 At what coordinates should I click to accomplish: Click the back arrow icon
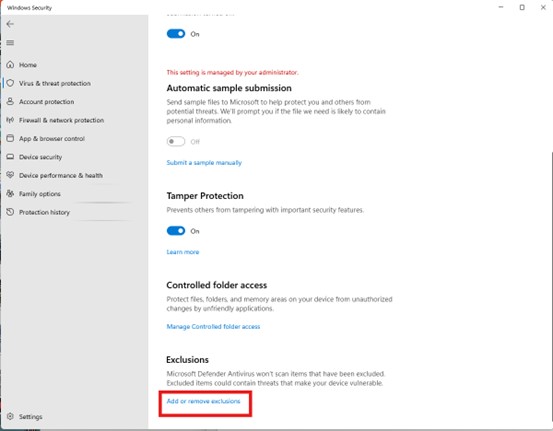click(x=10, y=24)
